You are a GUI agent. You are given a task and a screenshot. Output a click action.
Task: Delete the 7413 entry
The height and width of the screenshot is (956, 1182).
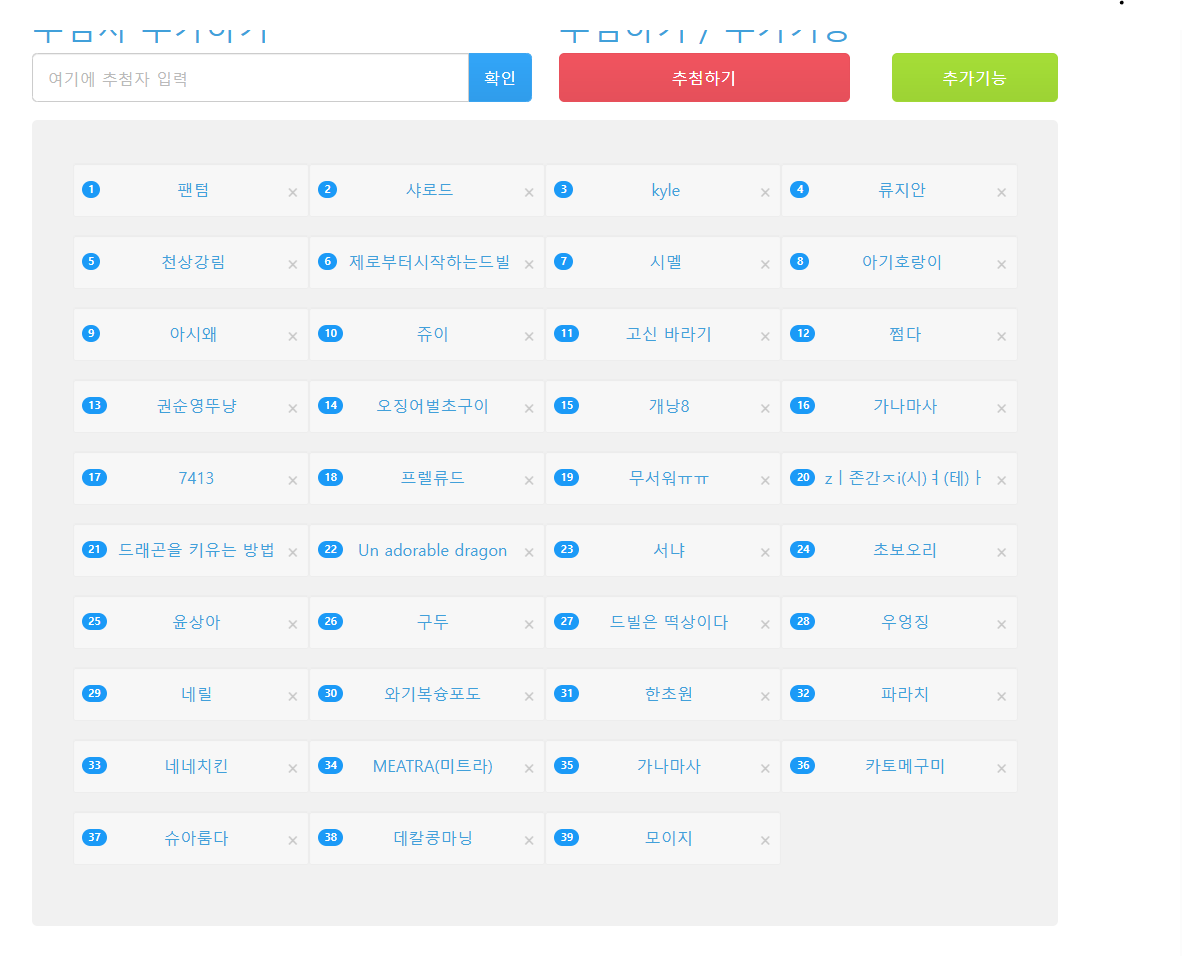[292, 481]
